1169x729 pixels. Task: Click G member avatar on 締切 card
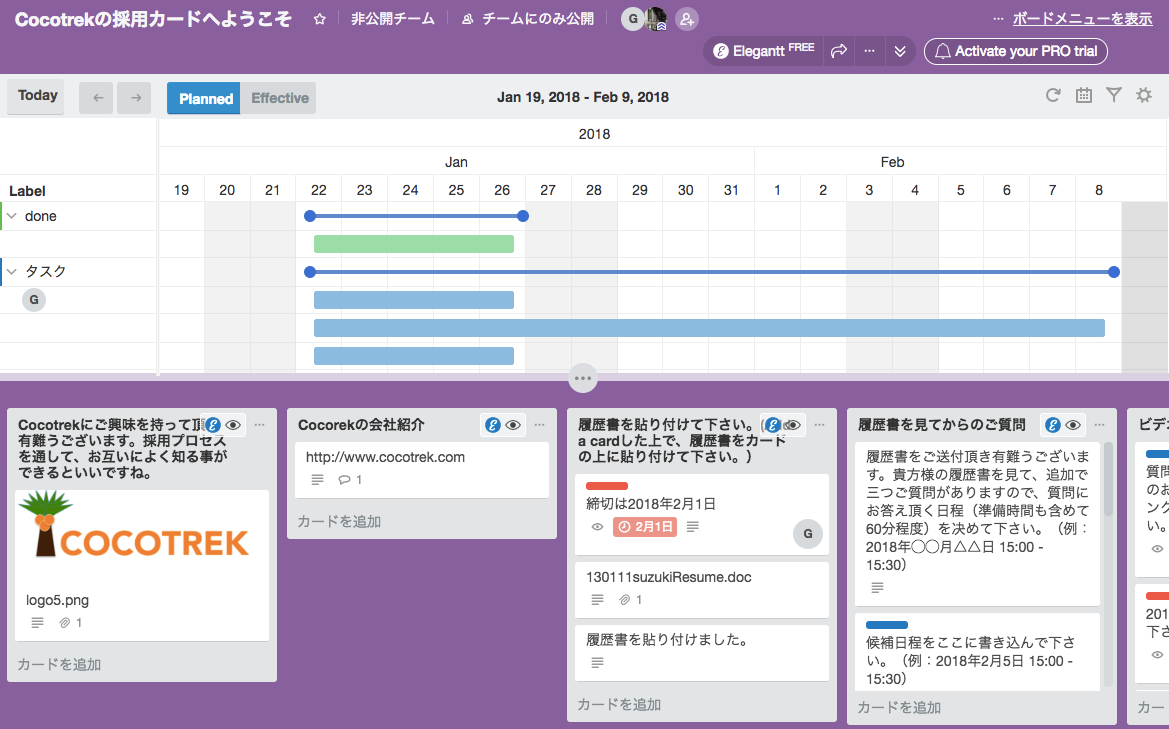807,534
